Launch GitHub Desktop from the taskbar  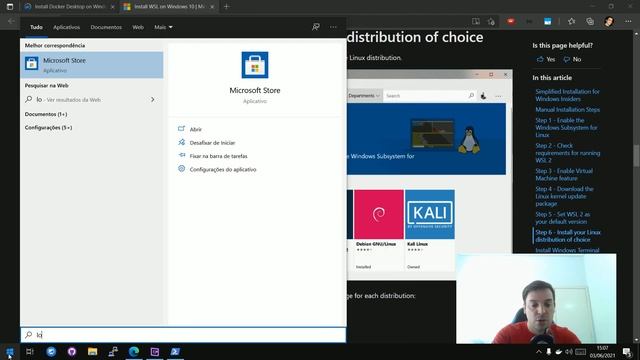click(x=72, y=351)
